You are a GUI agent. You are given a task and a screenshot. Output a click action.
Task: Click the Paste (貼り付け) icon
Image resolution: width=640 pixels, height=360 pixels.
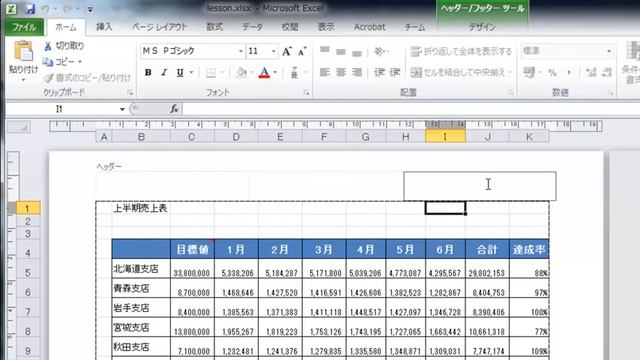[23, 51]
